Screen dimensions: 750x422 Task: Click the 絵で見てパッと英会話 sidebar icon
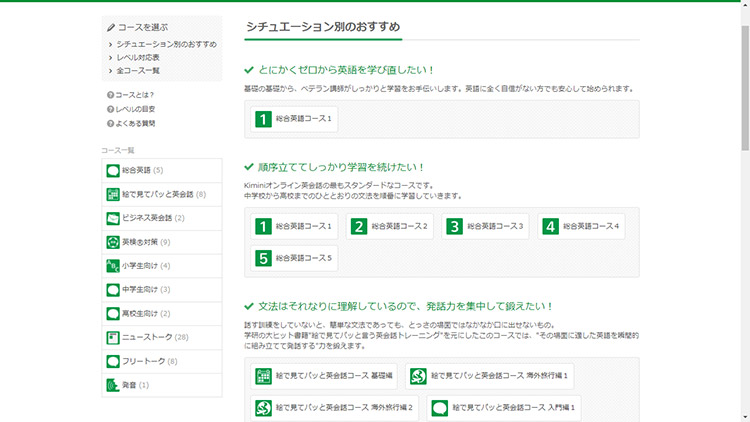point(113,195)
